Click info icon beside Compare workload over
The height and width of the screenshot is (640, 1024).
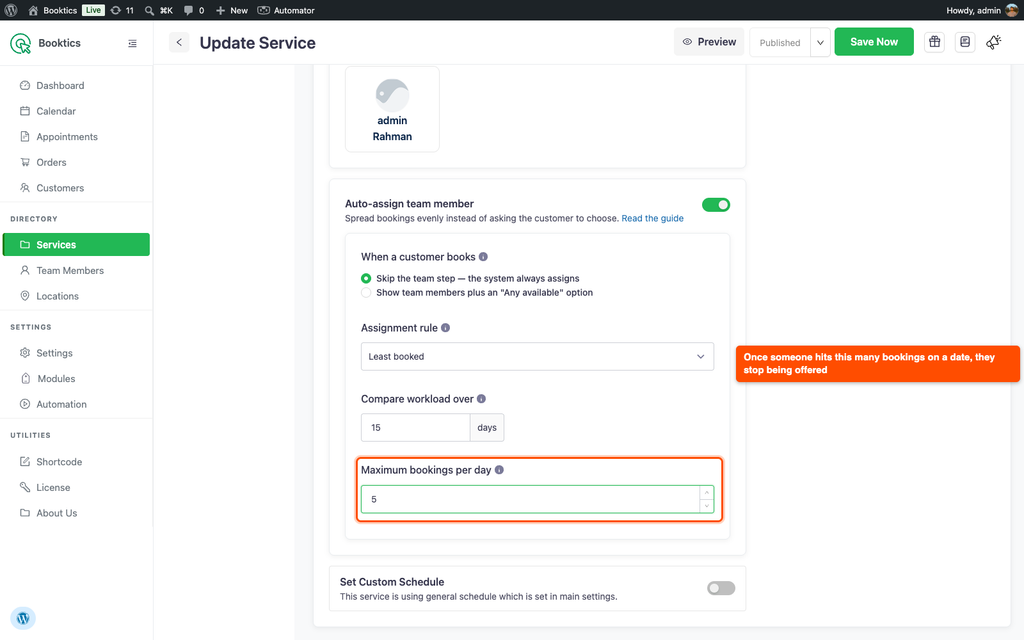(x=481, y=399)
